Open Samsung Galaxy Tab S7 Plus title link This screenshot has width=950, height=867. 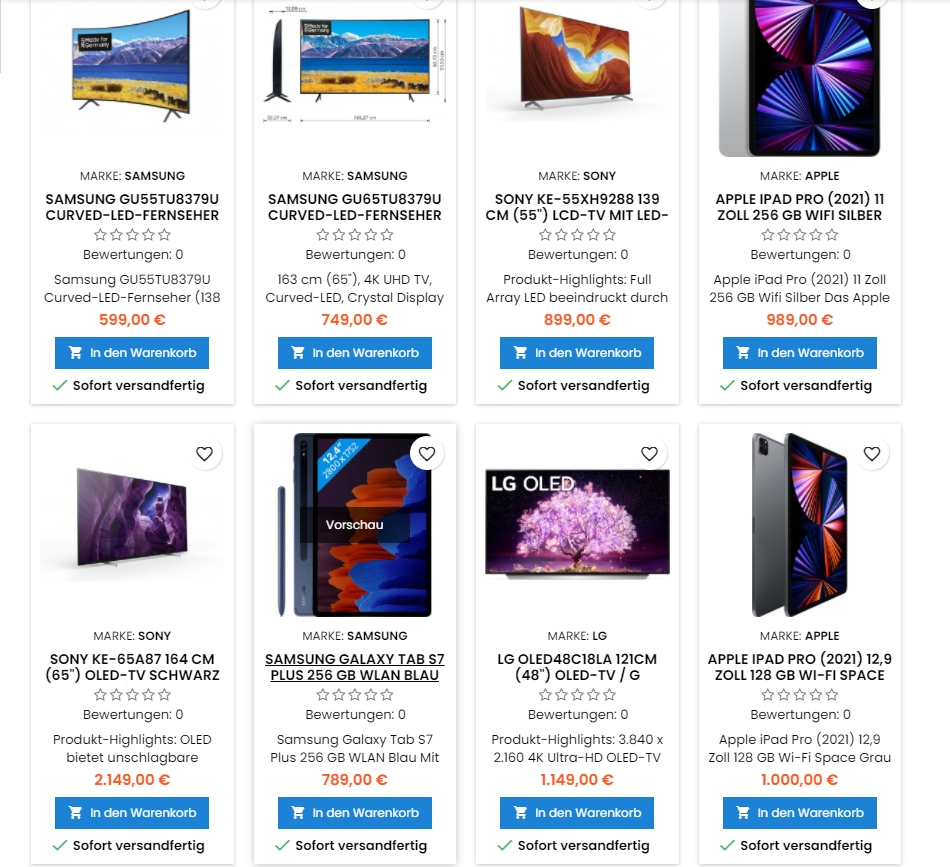click(355, 667)
